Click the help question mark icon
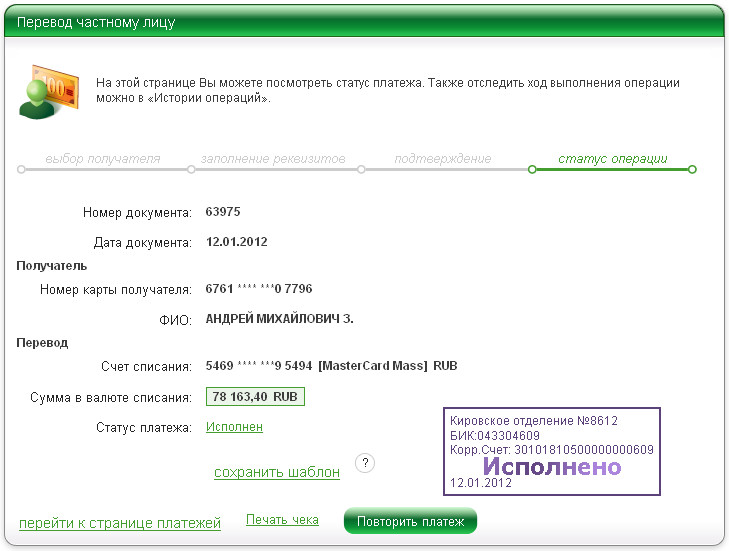729x551 pixels. [x=365, y=463]
